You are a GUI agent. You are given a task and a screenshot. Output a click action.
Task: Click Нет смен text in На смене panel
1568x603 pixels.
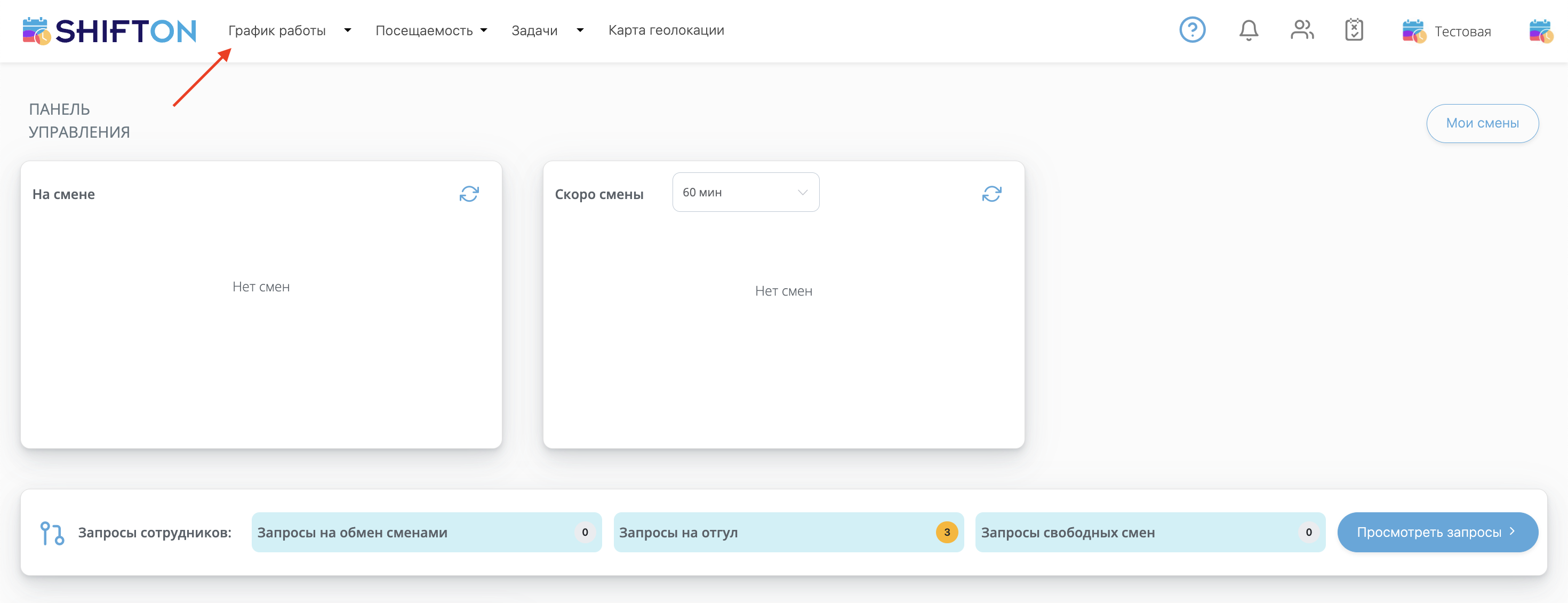(x=261, y=287)
